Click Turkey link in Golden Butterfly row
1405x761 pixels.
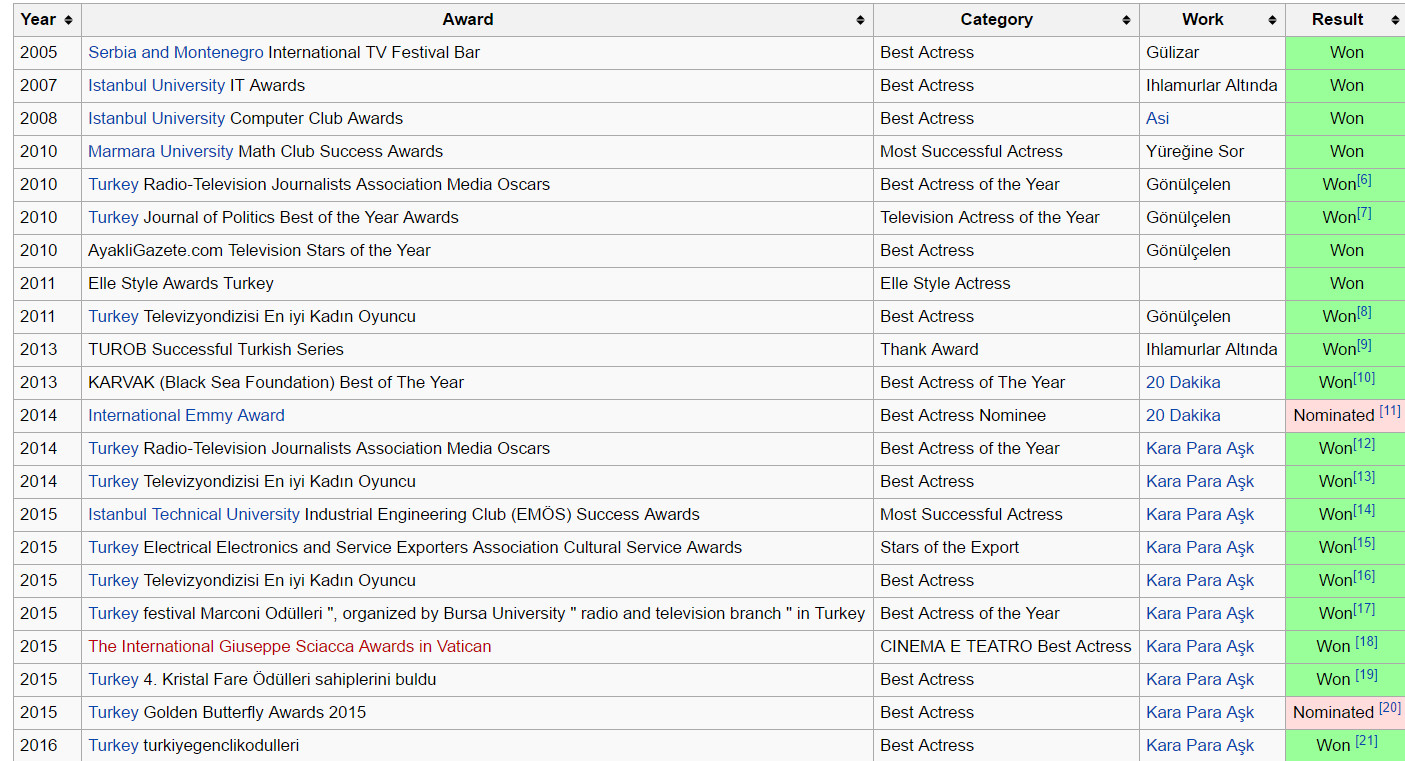113,712
